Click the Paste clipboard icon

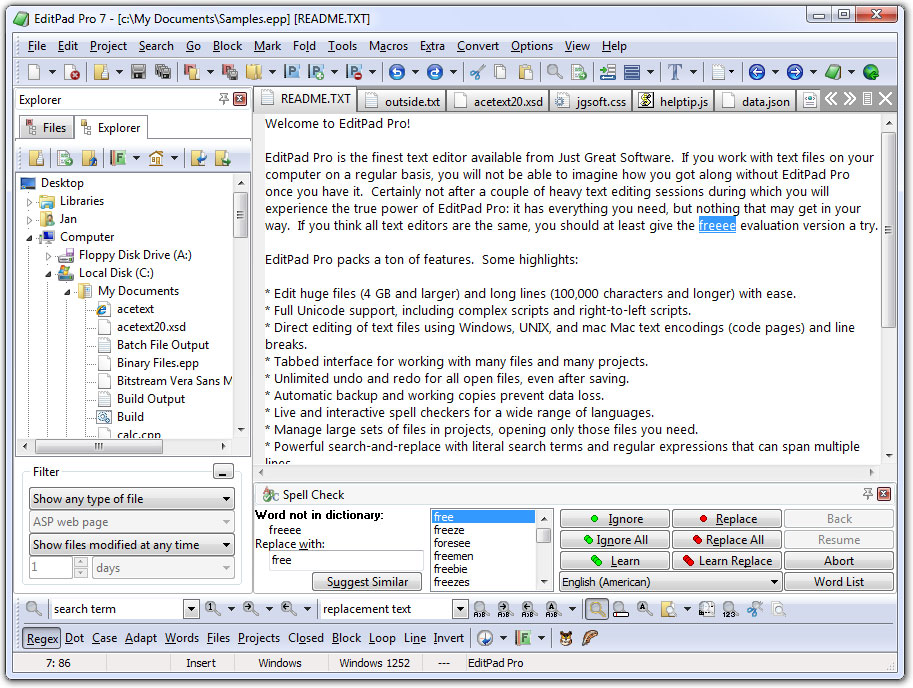(x=526, y=72)
